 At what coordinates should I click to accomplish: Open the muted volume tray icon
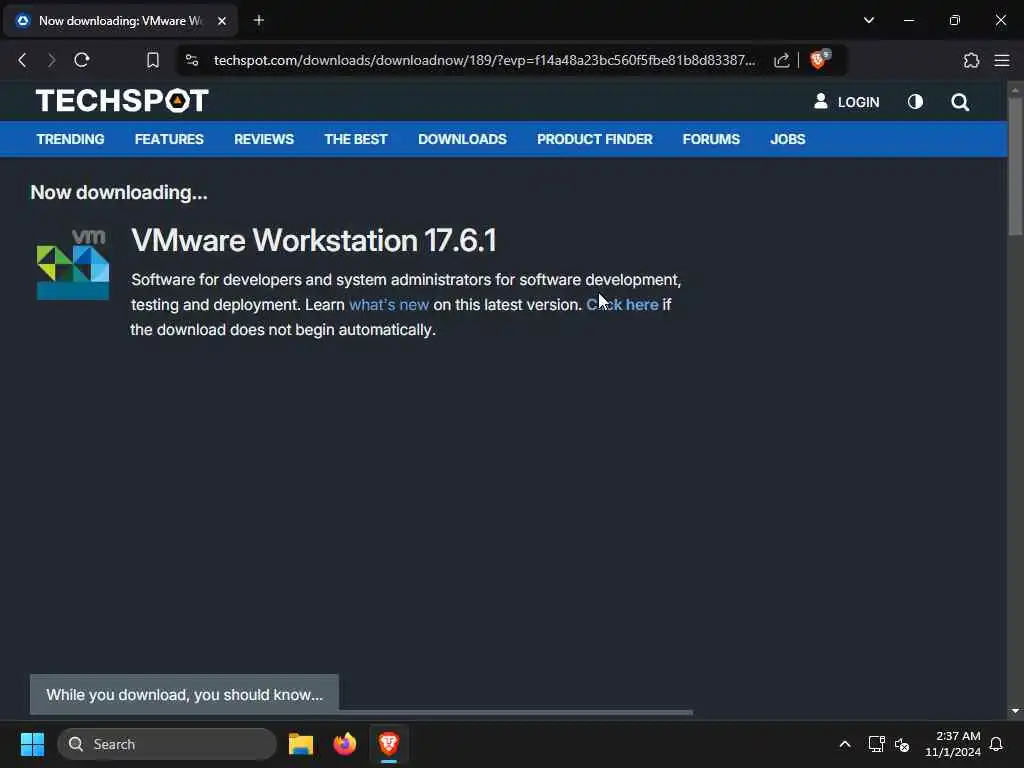click(902, 744)
